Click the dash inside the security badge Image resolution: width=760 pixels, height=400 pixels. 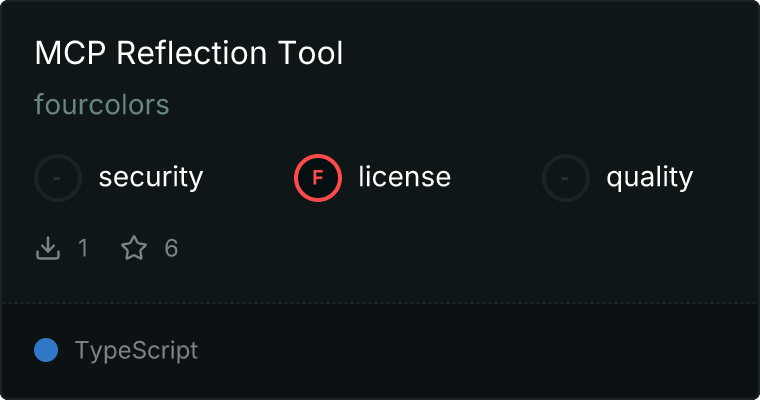(58, 178)
